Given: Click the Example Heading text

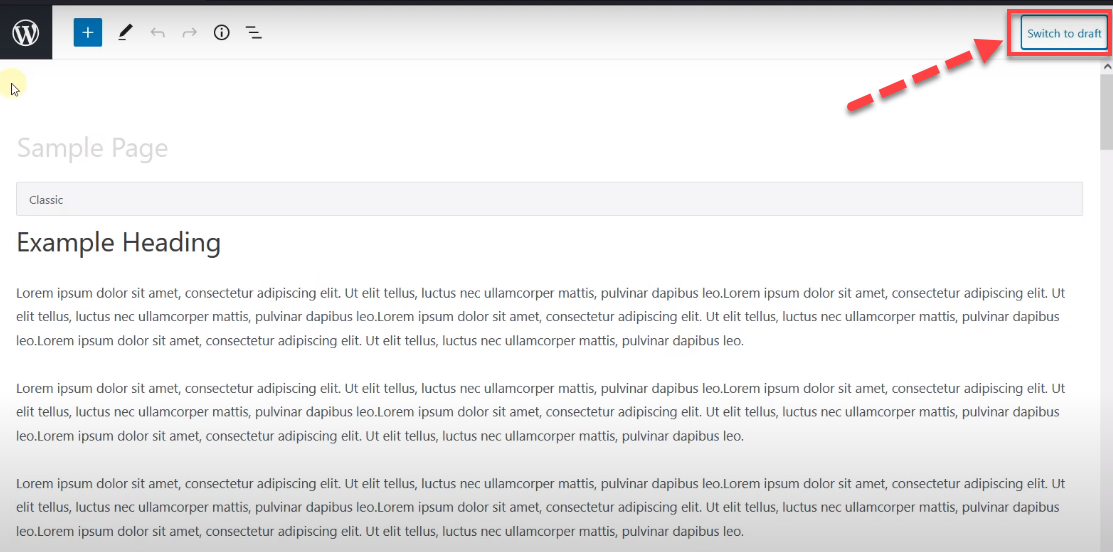Looking at the screenshot, I should (x=119, y=243).
